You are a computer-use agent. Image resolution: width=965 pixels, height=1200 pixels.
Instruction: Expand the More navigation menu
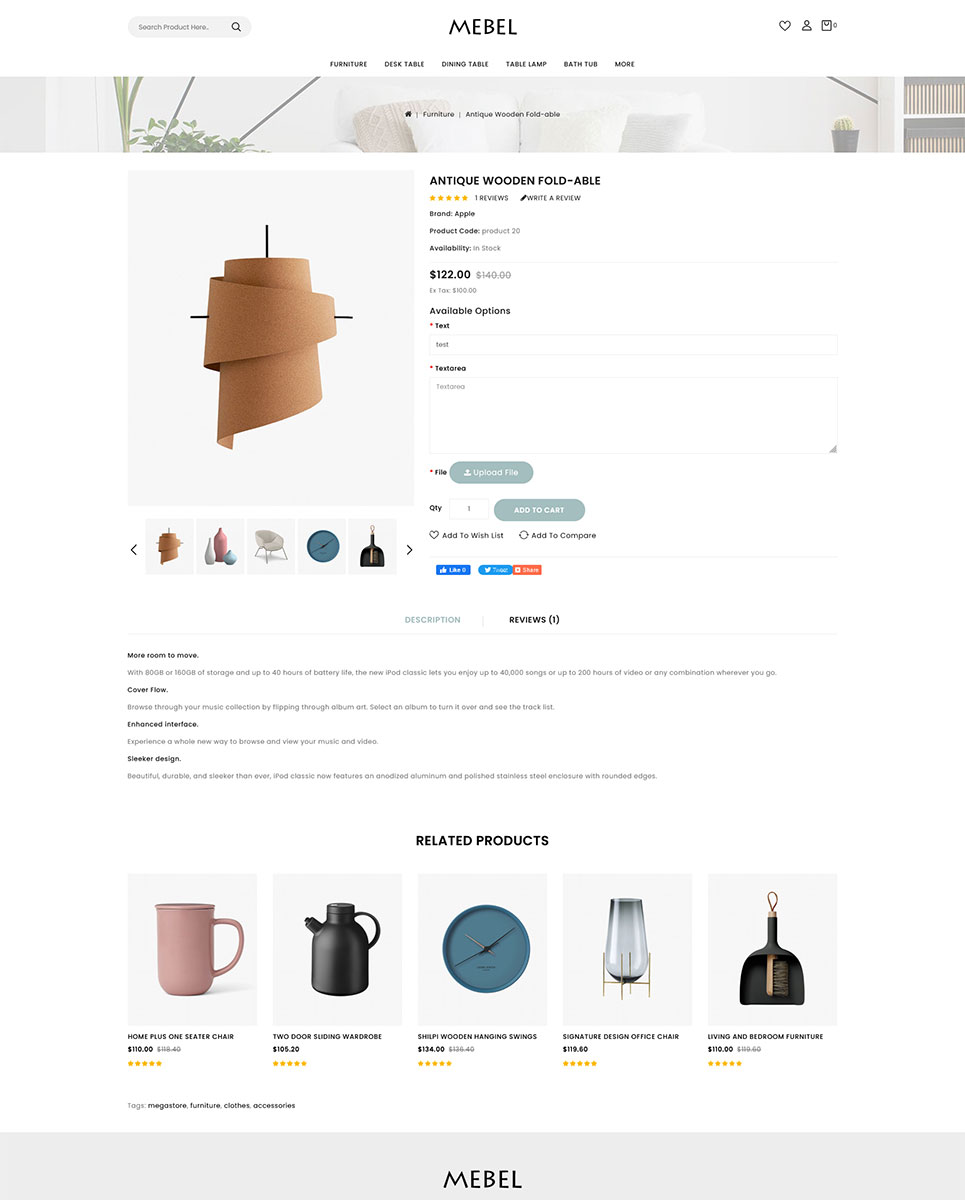click(624, 64)
